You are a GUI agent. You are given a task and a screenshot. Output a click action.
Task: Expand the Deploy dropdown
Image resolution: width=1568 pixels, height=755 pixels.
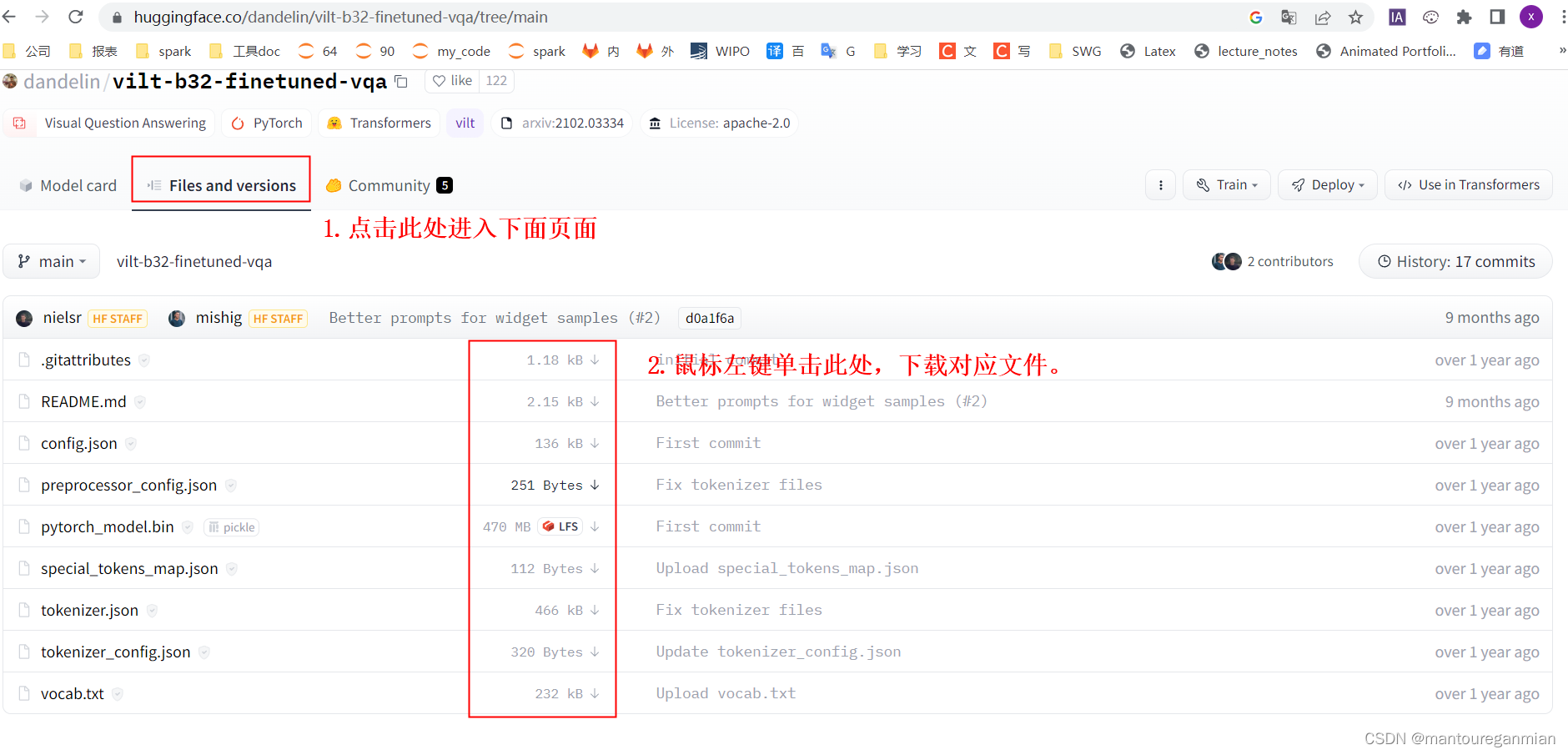[1328, 185]
